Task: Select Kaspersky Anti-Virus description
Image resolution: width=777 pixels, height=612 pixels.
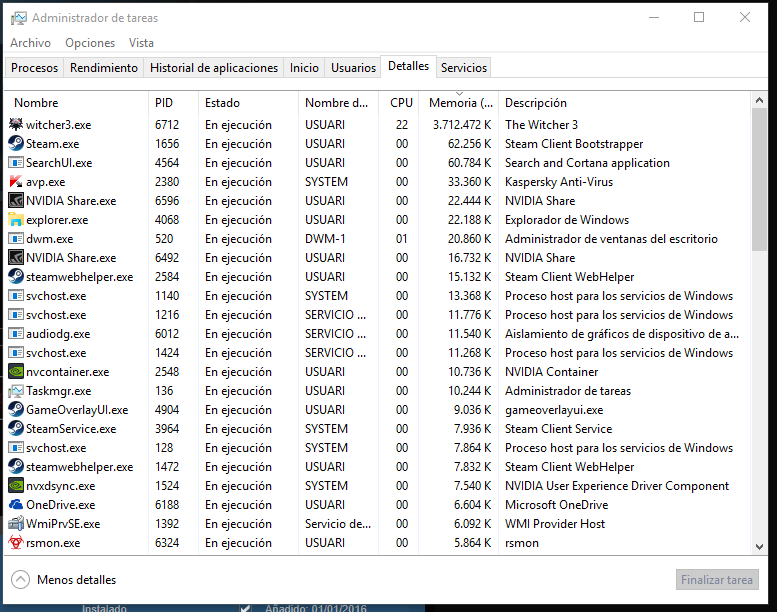Action: coord(558,181)
